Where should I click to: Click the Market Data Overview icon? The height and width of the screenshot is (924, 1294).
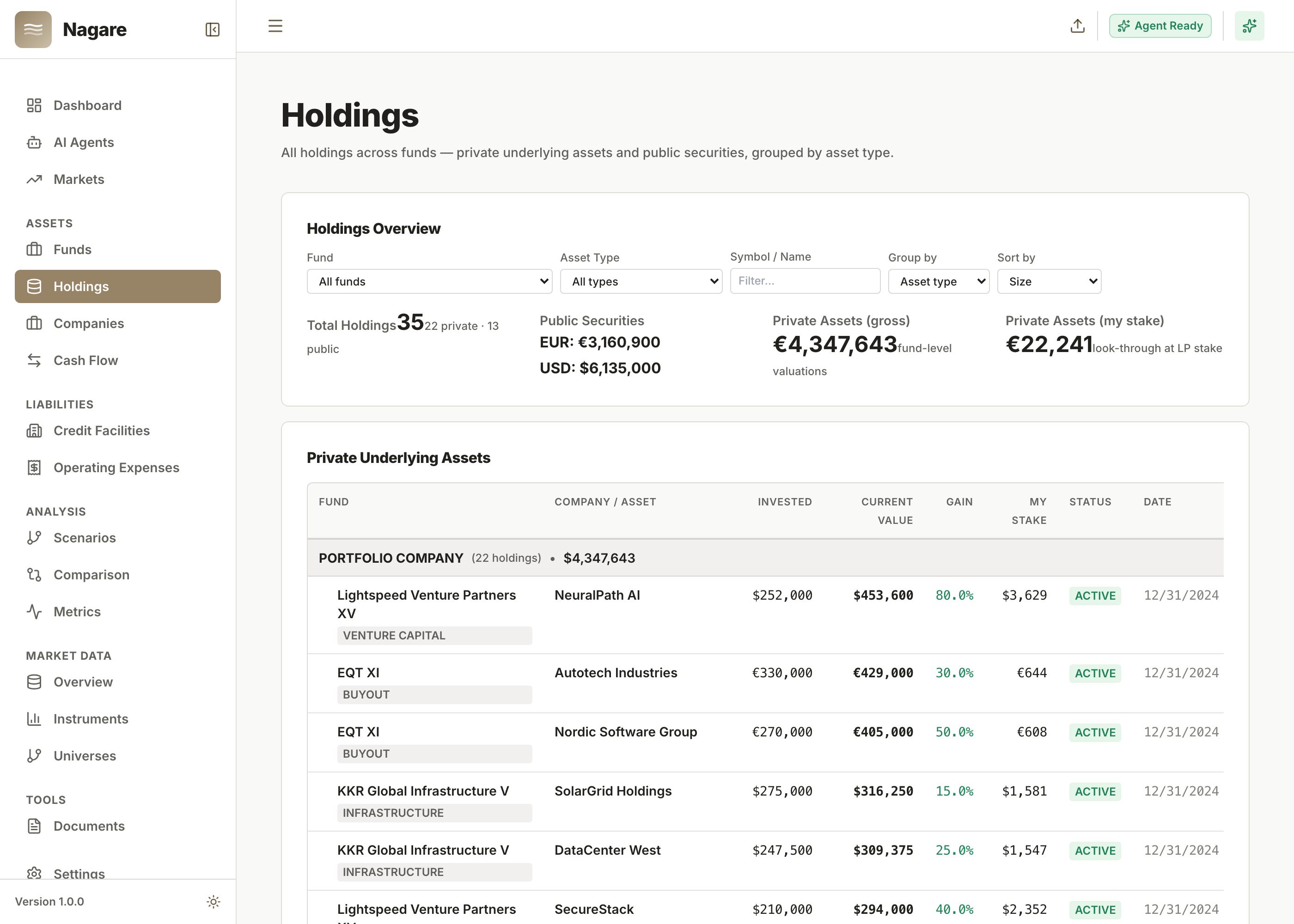pyautogui.click(x=34, y=681)
